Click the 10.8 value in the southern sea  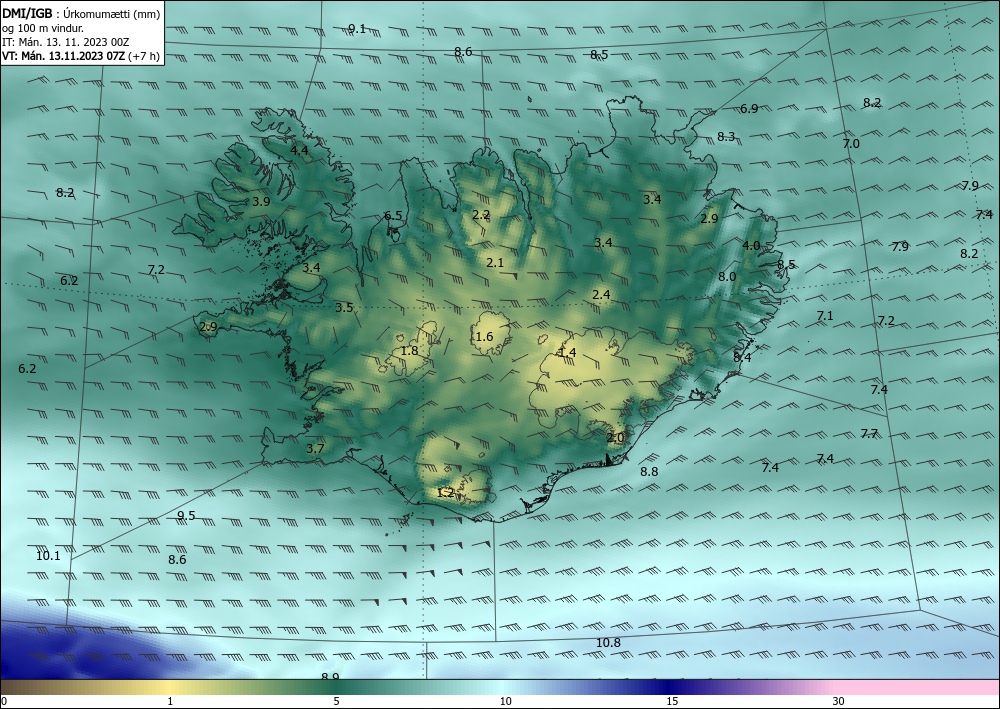(608, 643)
